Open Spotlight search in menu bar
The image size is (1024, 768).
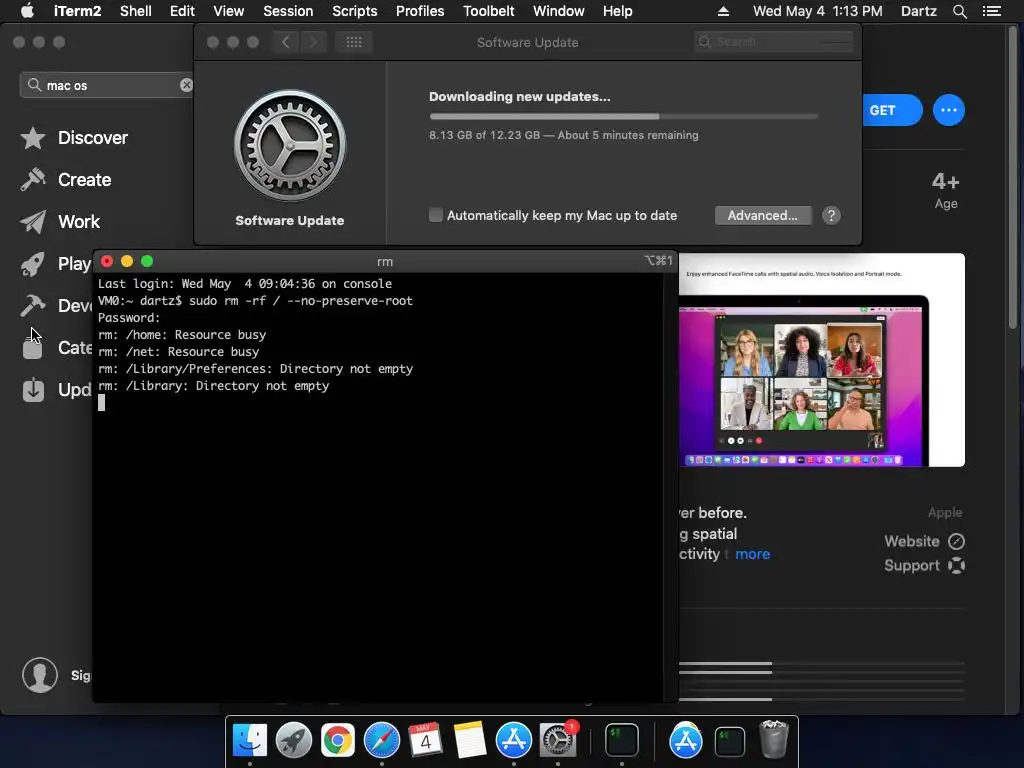pos(959,11)
